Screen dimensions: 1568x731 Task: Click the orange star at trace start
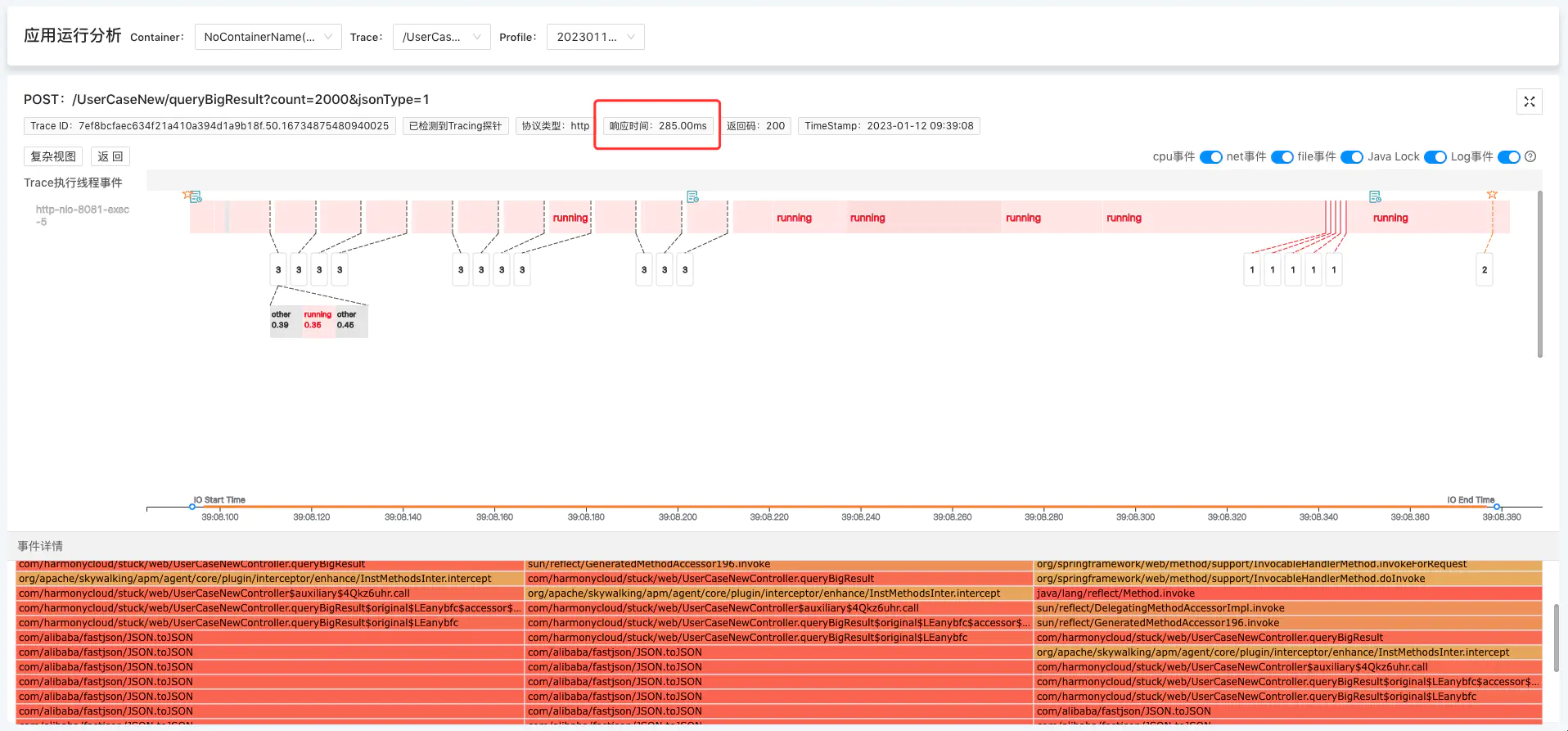[x=187, y=195]
